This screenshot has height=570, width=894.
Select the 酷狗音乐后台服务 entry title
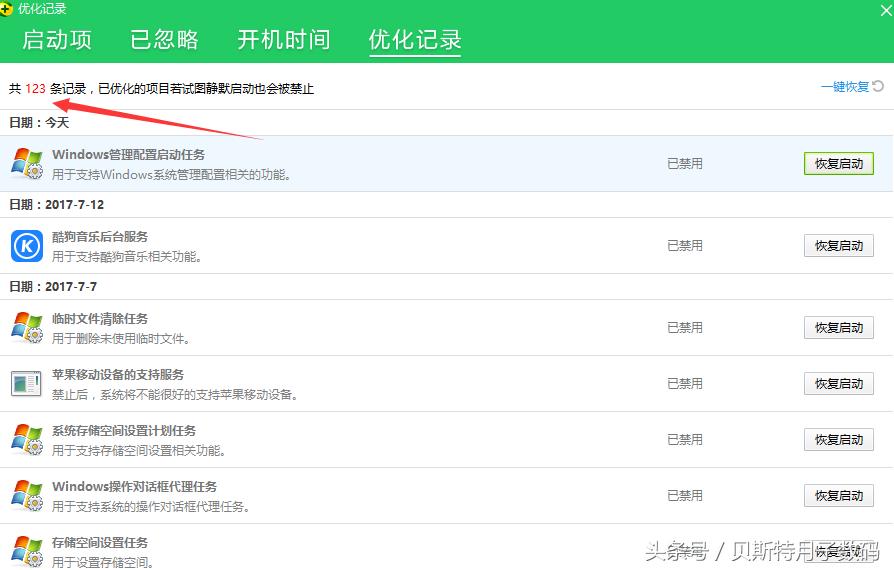[100, 237]
